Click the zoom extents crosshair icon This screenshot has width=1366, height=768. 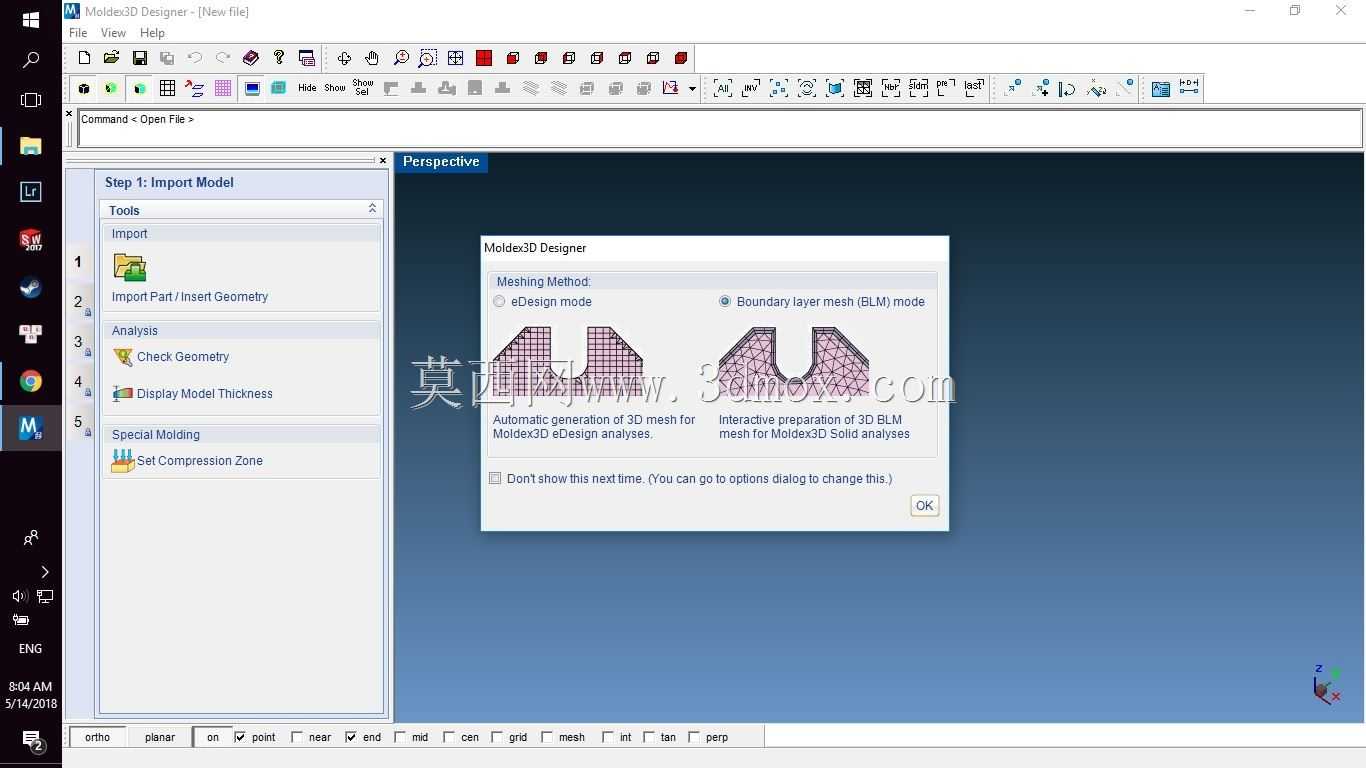(456, 58)
